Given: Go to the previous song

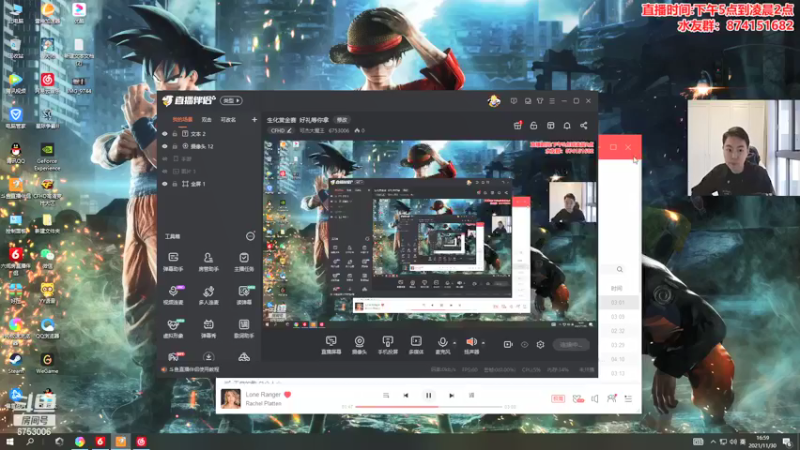Looking at the screenshot, I should [406, 395].
